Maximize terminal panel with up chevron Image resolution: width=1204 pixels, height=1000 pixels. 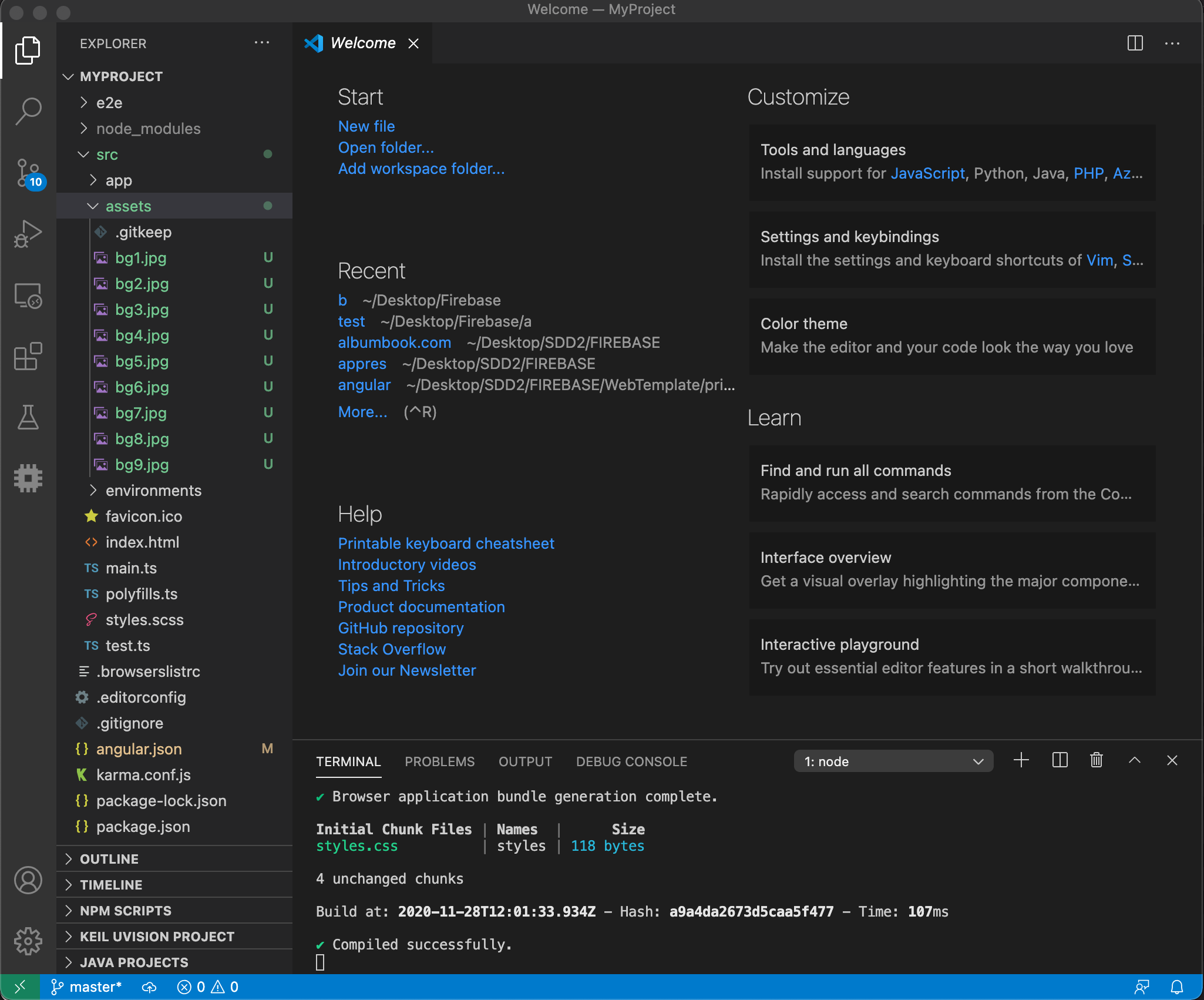1134,761
